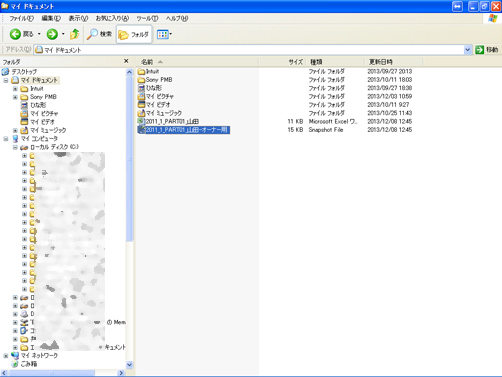Expand マイ ミュージック tree node
Screen dimensions: 502x377
15,130
